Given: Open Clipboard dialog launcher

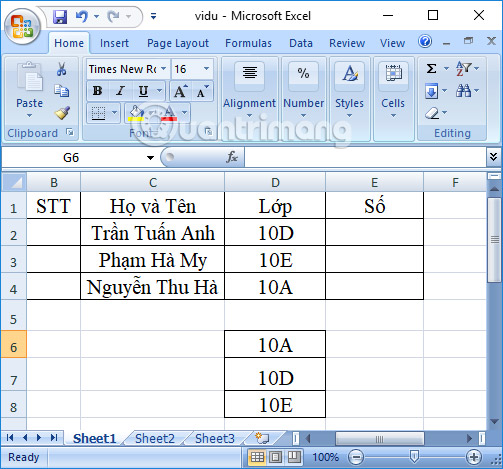Looking at the screenshot, I should click(x=70, y=132).
